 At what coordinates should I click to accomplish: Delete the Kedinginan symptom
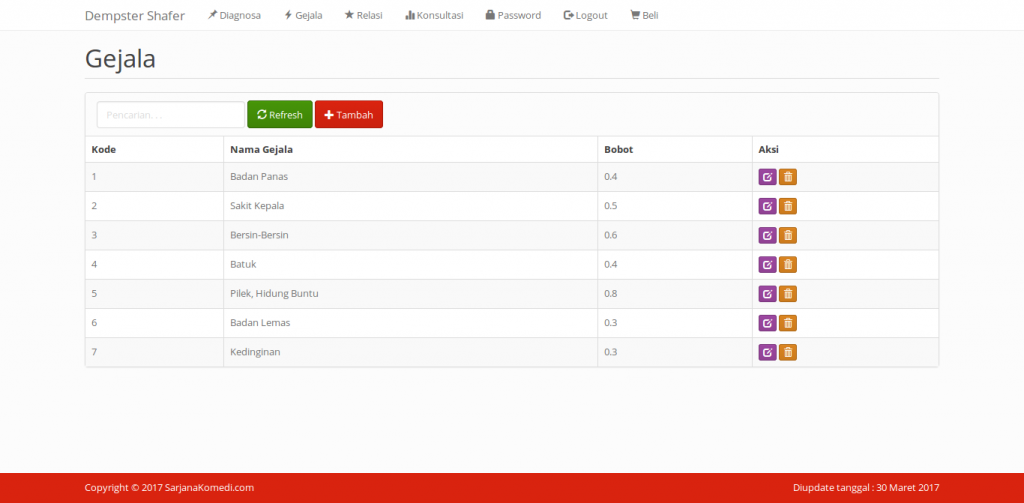click(788, 352)
